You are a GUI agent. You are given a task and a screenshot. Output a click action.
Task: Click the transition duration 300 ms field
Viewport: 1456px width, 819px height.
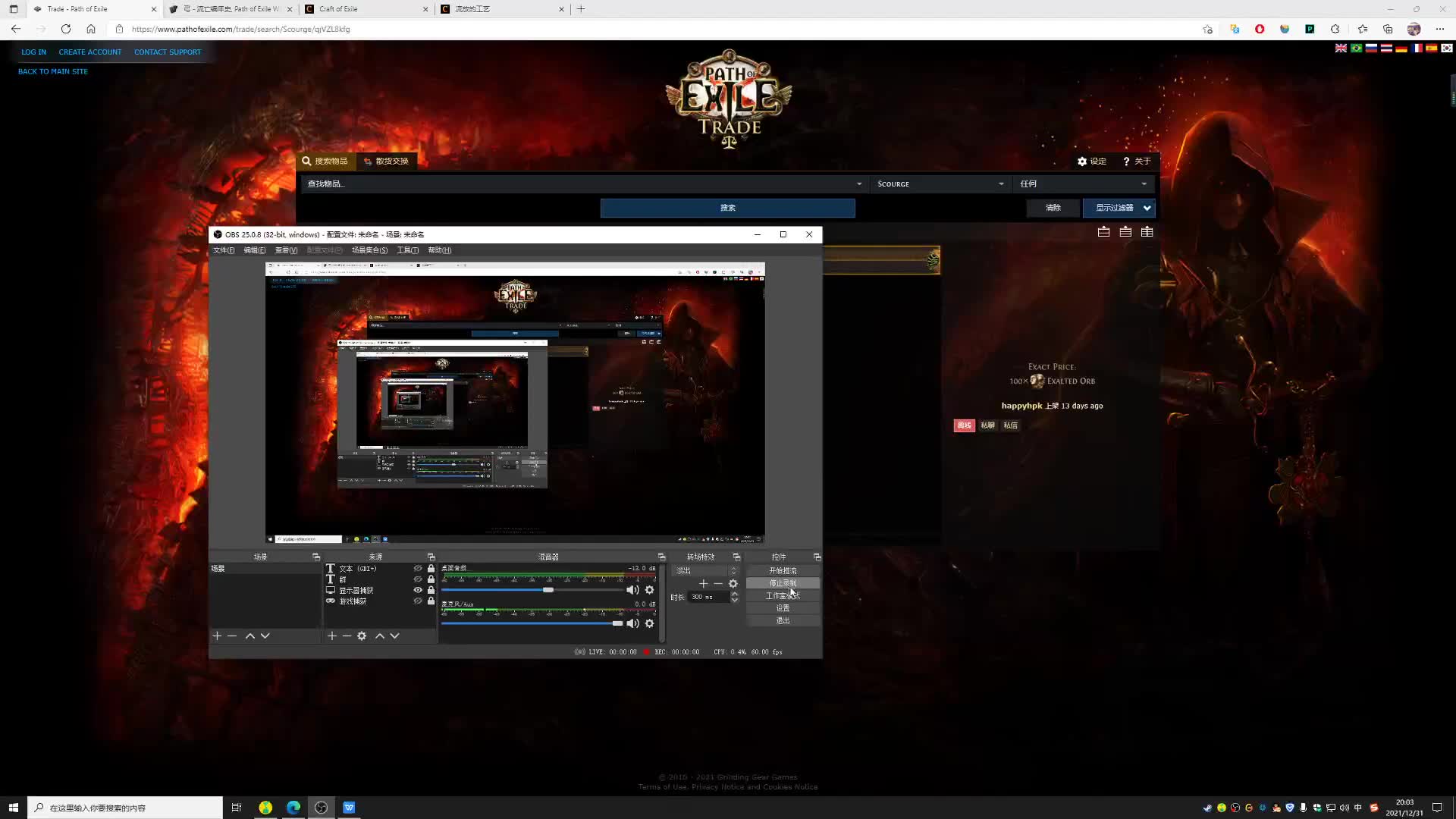pyautogui.click(x=708, y=597)
